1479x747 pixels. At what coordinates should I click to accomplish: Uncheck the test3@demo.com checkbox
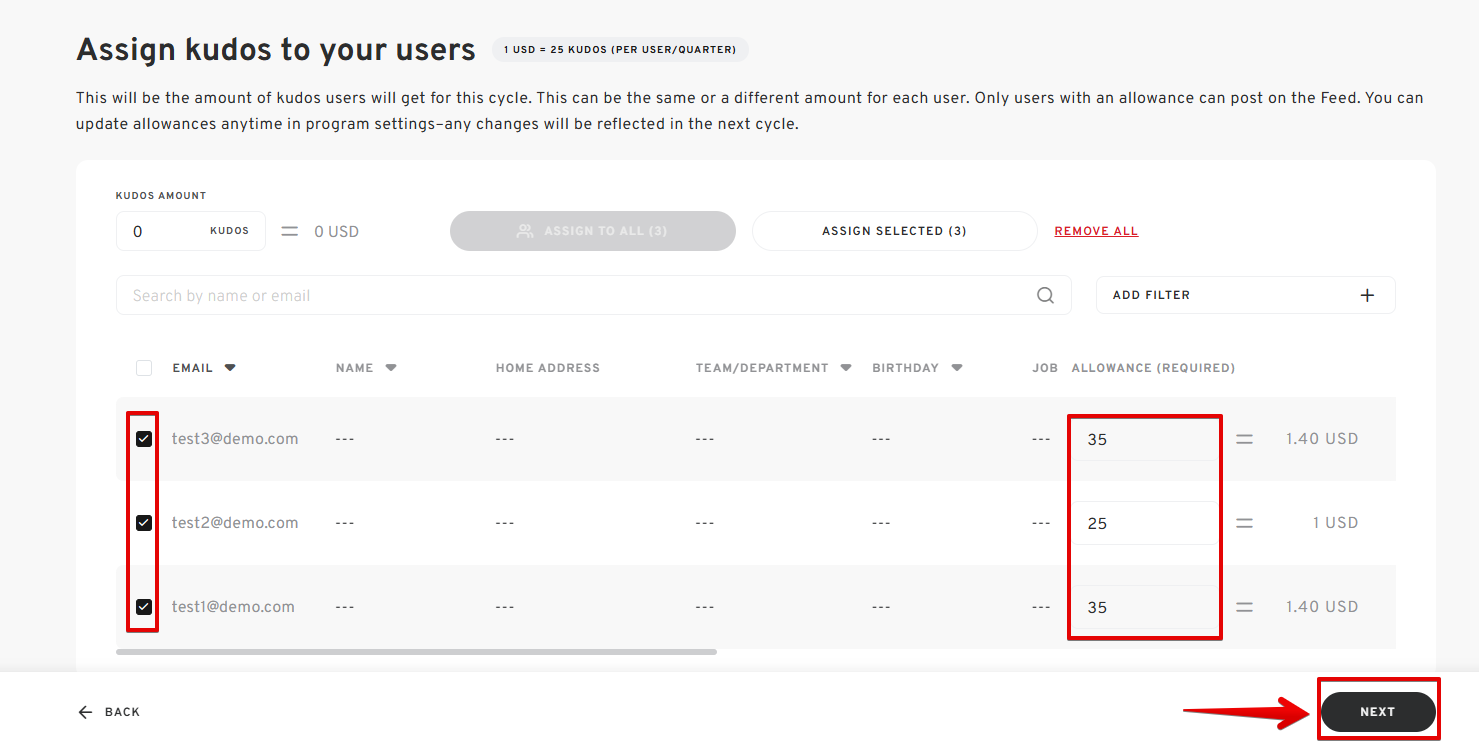144,439
